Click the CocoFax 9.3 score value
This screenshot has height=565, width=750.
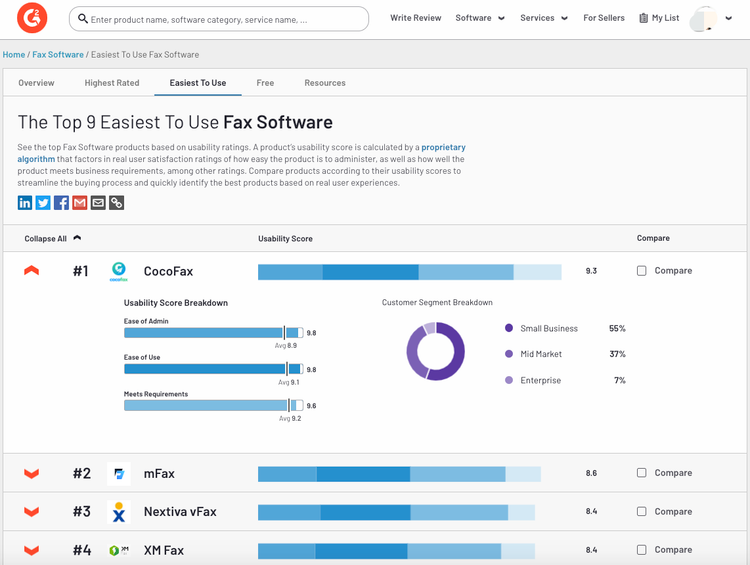pyautogui.click(x=591, y=271)
